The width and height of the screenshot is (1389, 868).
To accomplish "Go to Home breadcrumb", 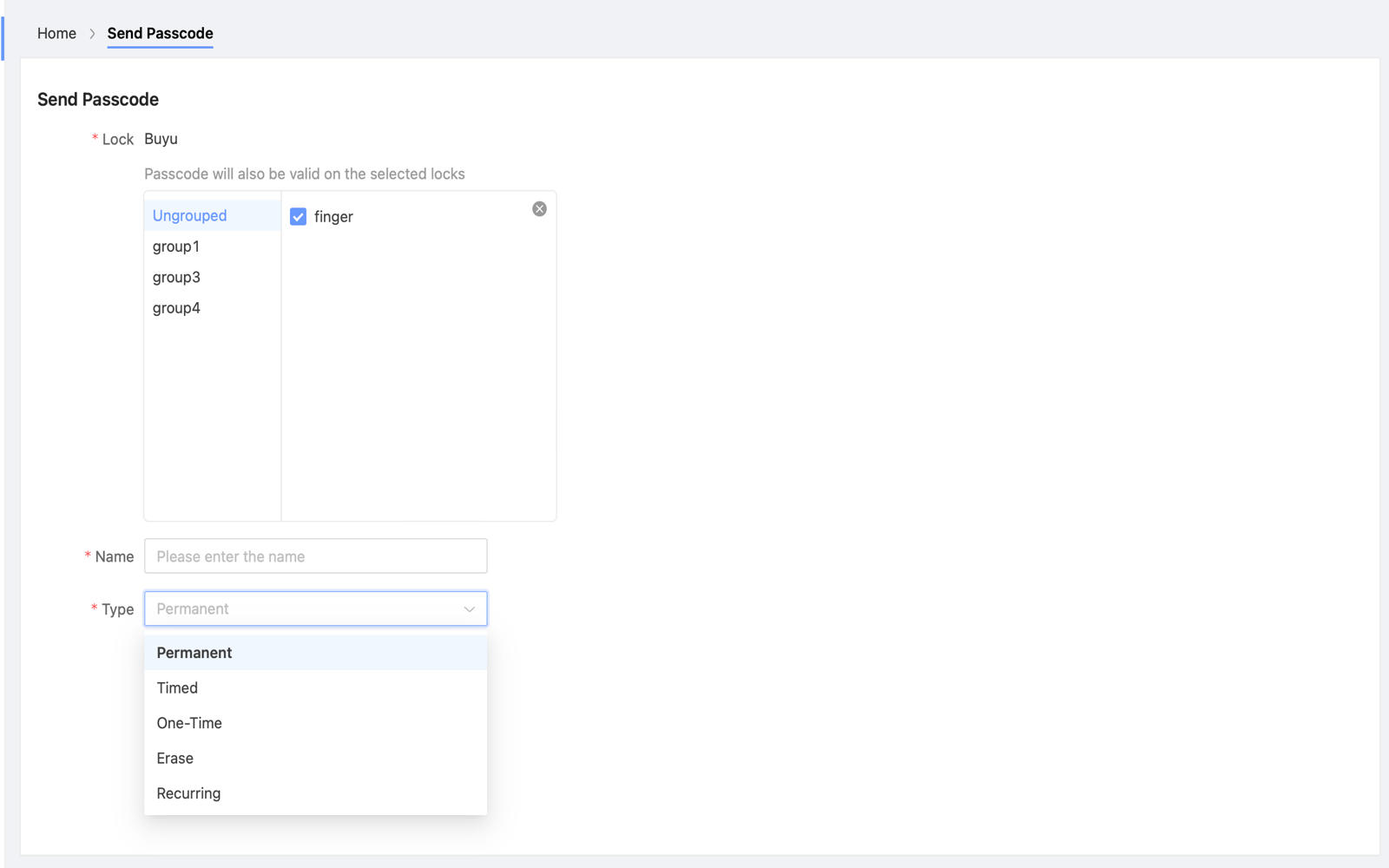I will pos(56,33).
